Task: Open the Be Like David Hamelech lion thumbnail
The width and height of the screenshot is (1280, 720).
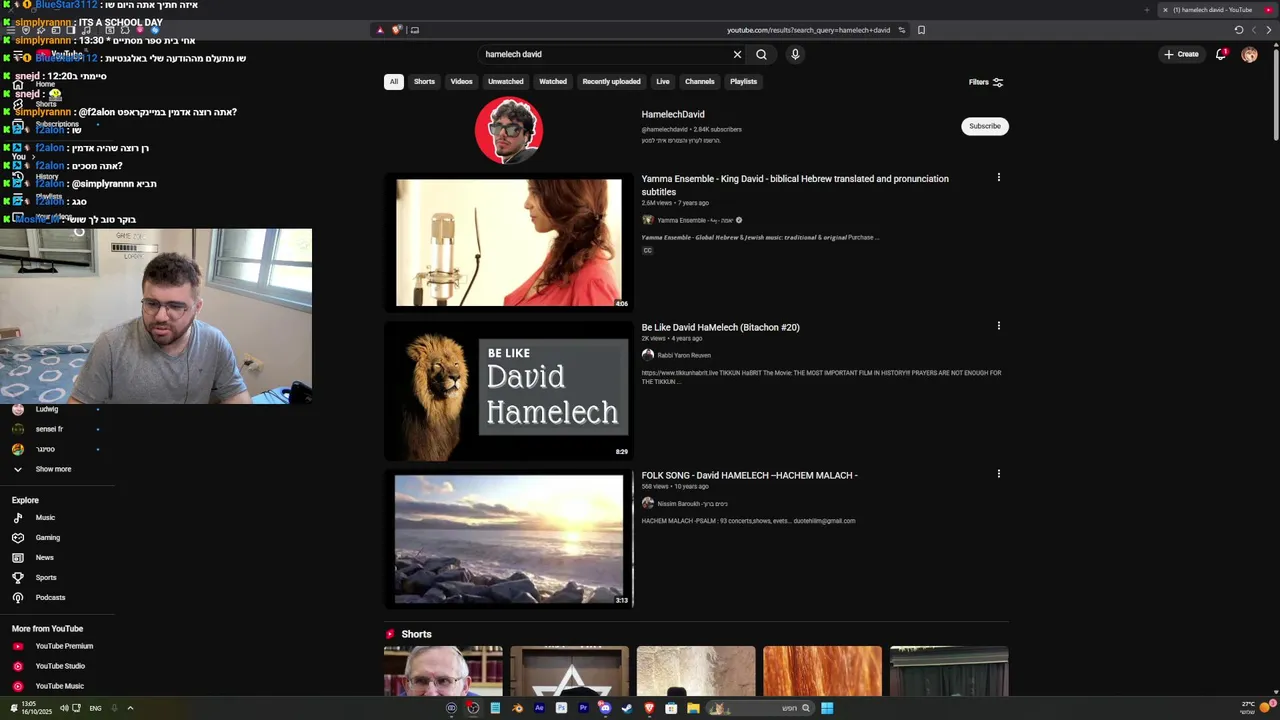Action: pos(509,391)
